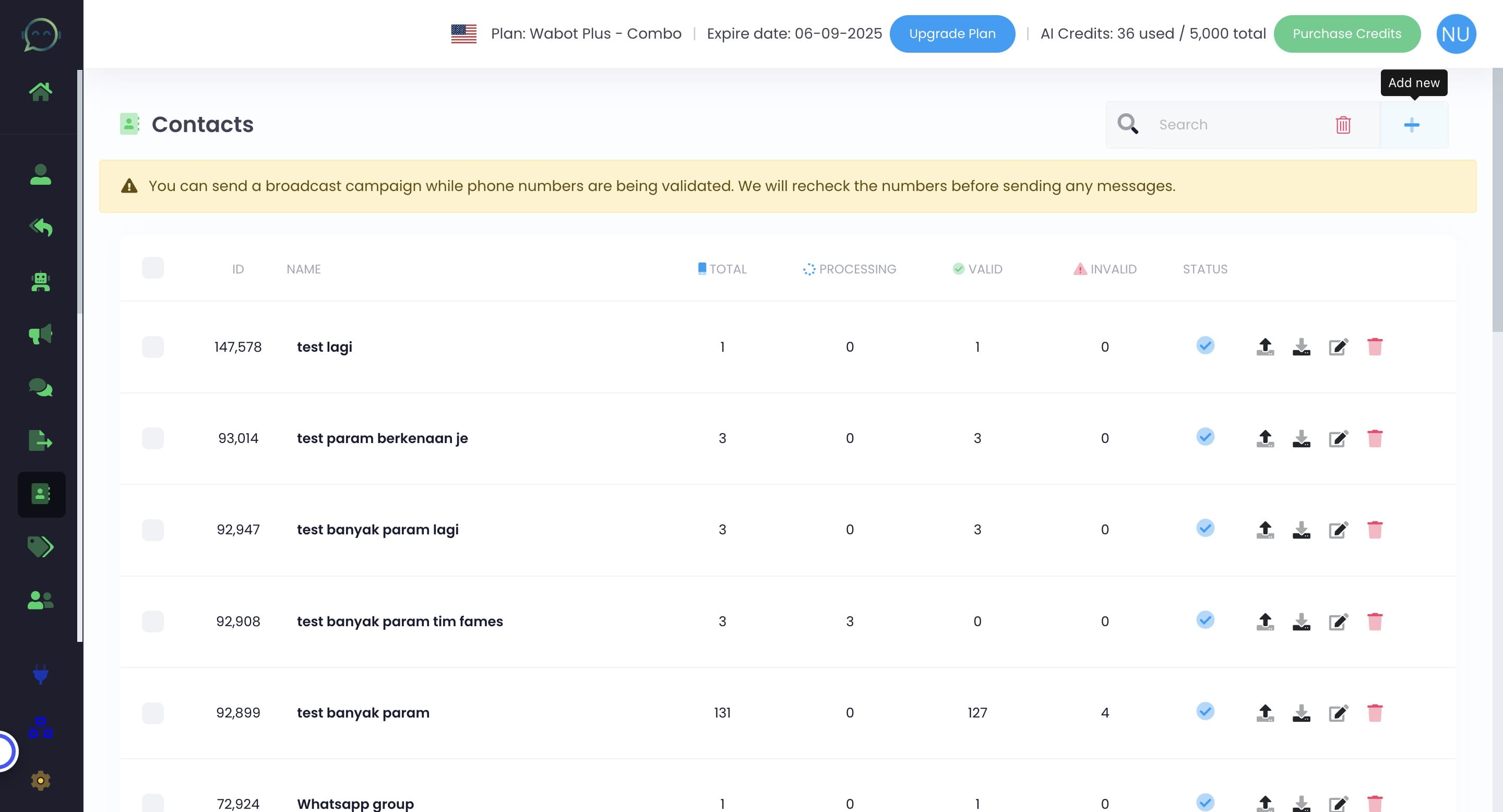Open the auto-reply arrows icon in sidebar
The image size is (1503, 812).
[40, 228]
